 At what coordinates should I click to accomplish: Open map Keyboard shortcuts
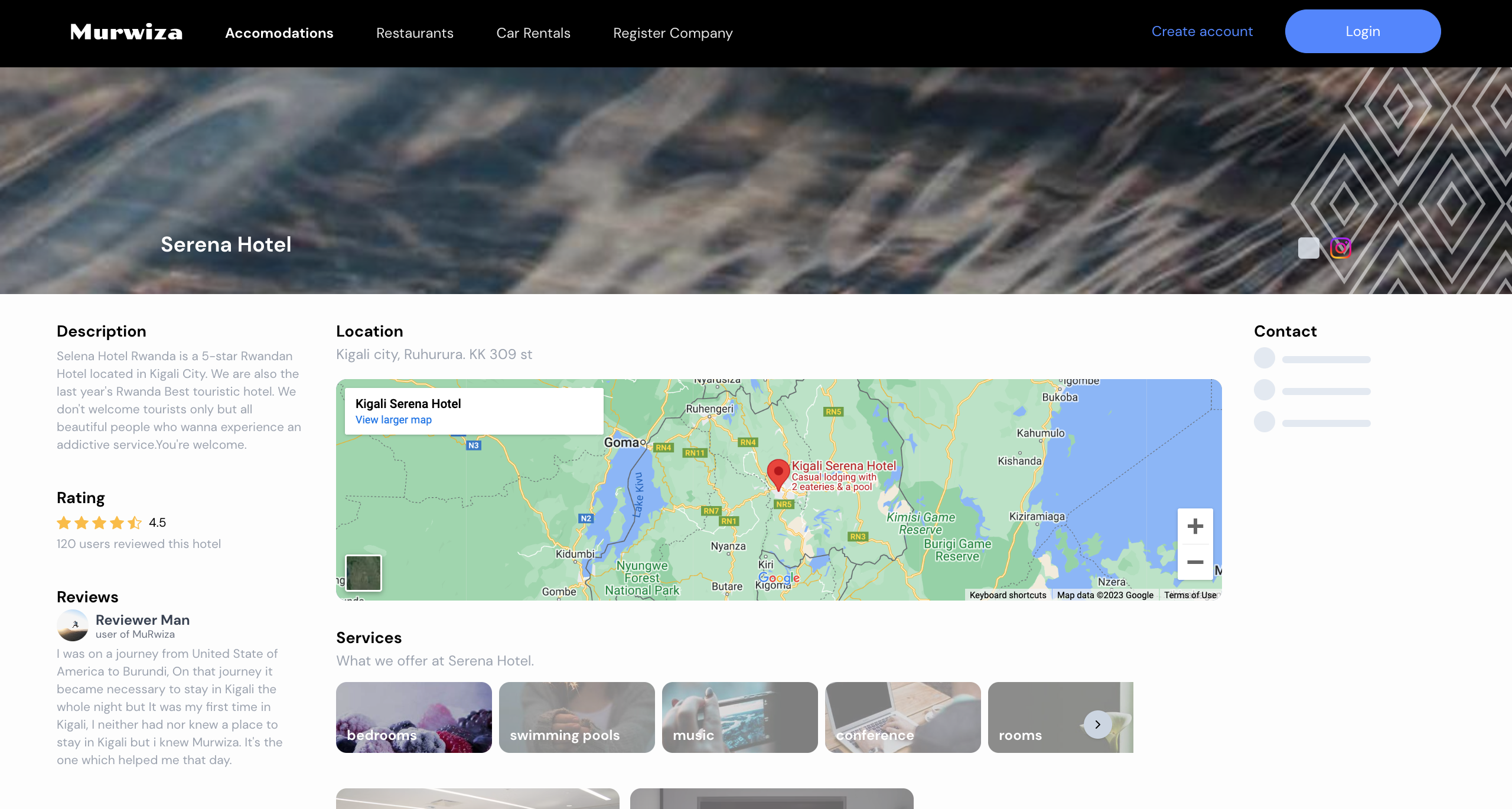[x=1008, y=595]
